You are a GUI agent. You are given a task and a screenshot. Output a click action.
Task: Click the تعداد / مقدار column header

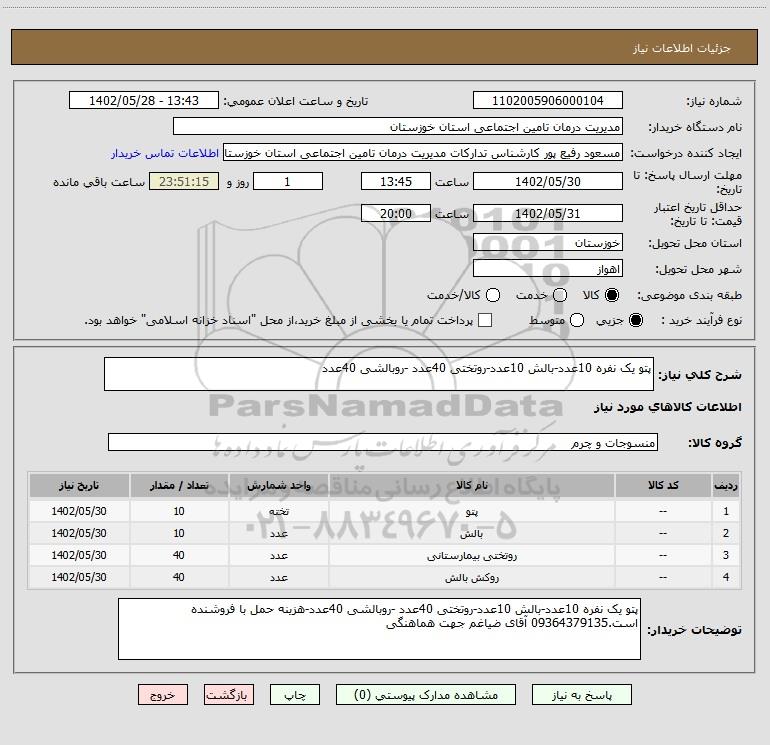(179, 485)
